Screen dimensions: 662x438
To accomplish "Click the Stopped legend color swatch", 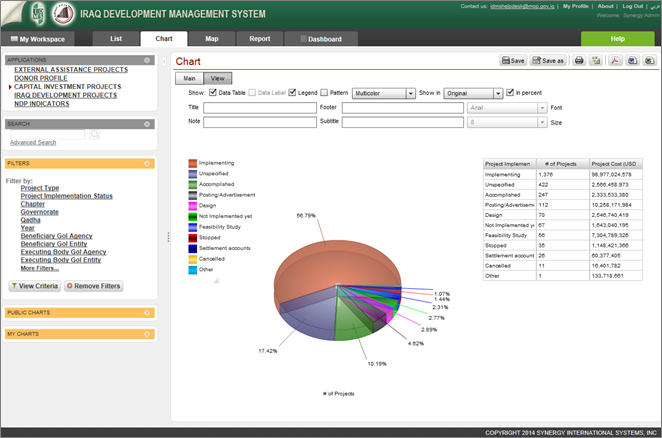I will [193, 238].
